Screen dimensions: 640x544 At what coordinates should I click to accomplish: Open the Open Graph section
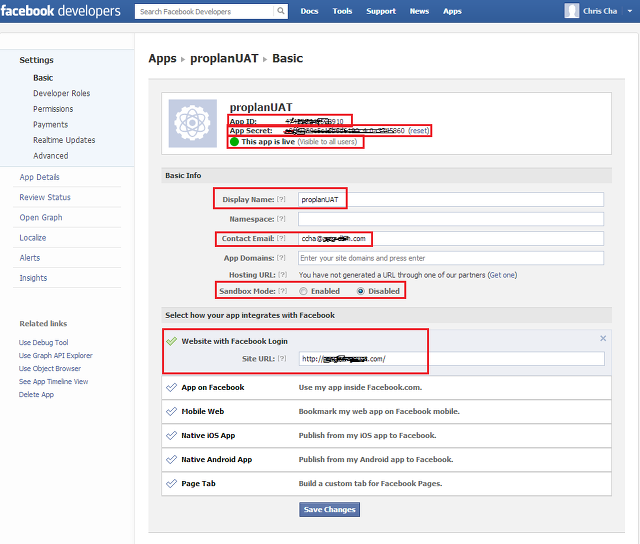coord(41,218)
